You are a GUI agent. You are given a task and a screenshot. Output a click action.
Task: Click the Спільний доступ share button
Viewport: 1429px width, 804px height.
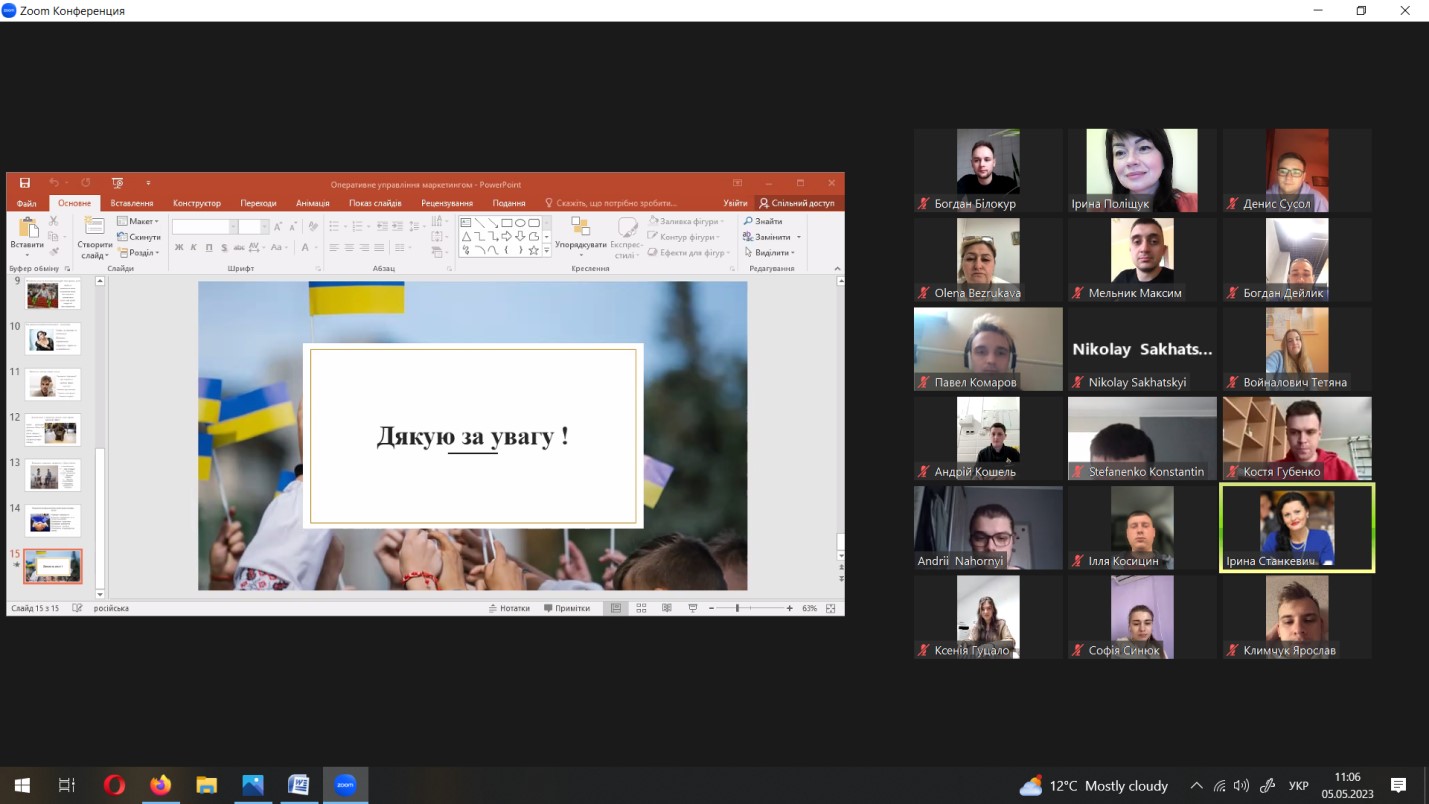coord(796,203)
